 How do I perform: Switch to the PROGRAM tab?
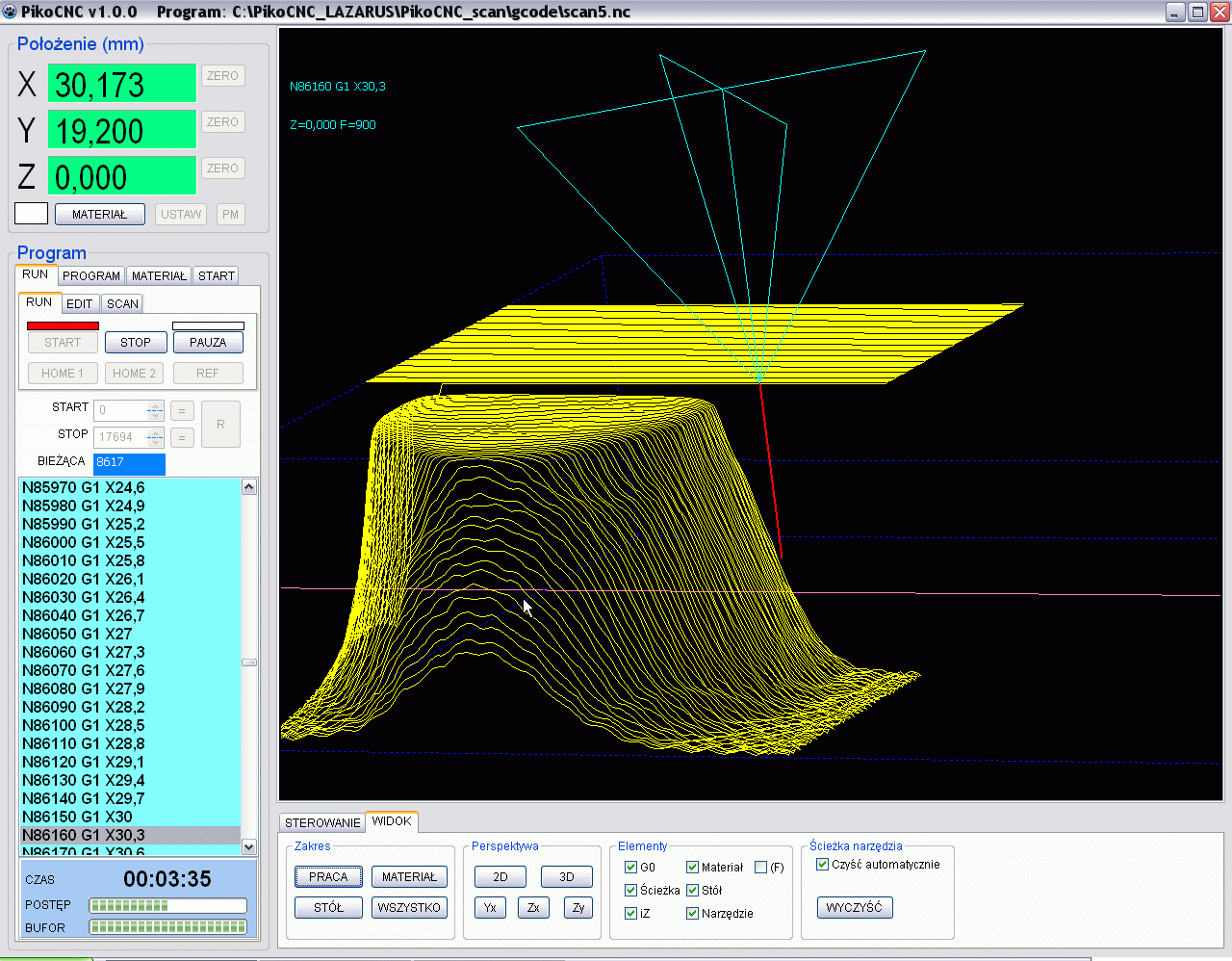point(91,275)
